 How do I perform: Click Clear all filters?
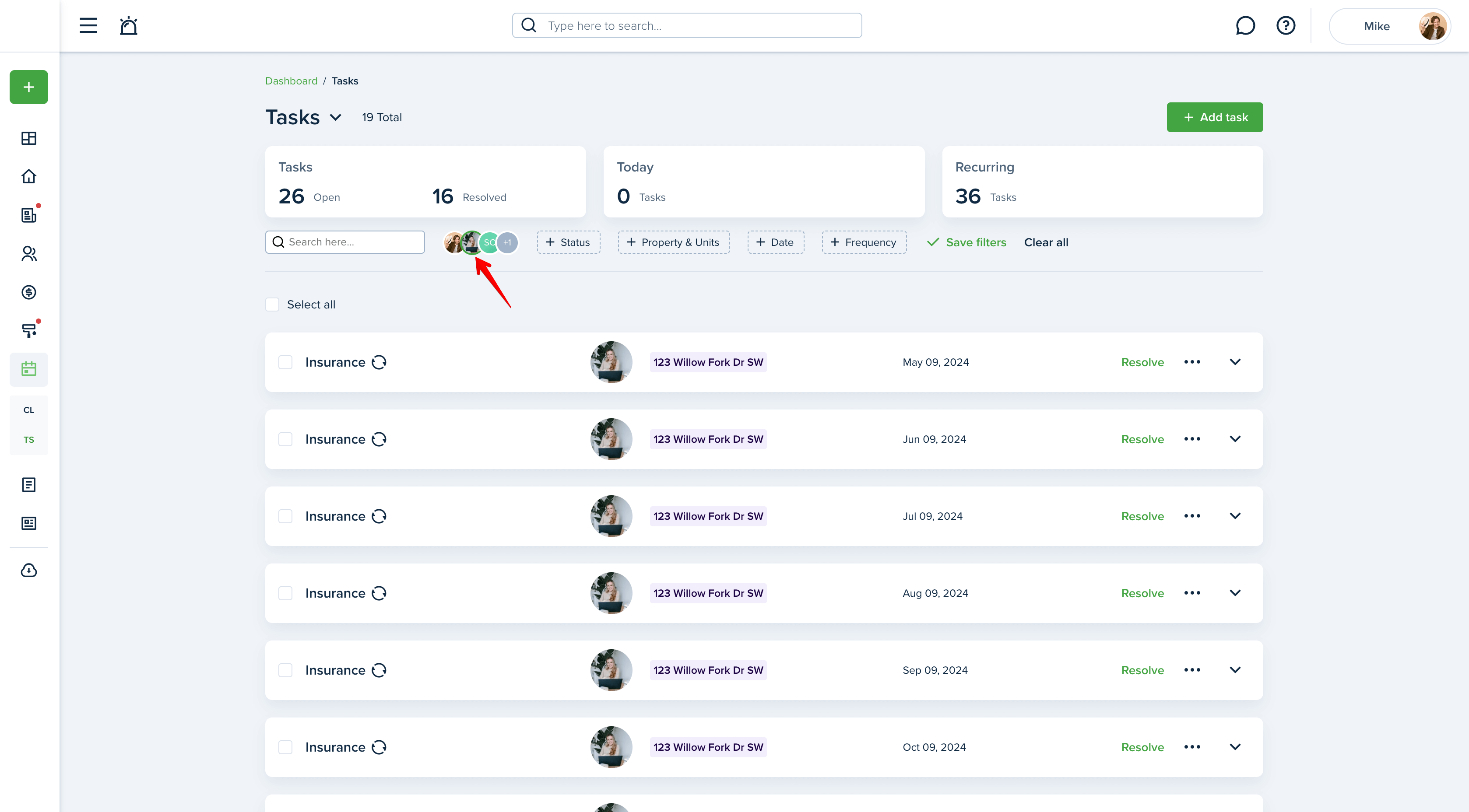(1046, 242)
